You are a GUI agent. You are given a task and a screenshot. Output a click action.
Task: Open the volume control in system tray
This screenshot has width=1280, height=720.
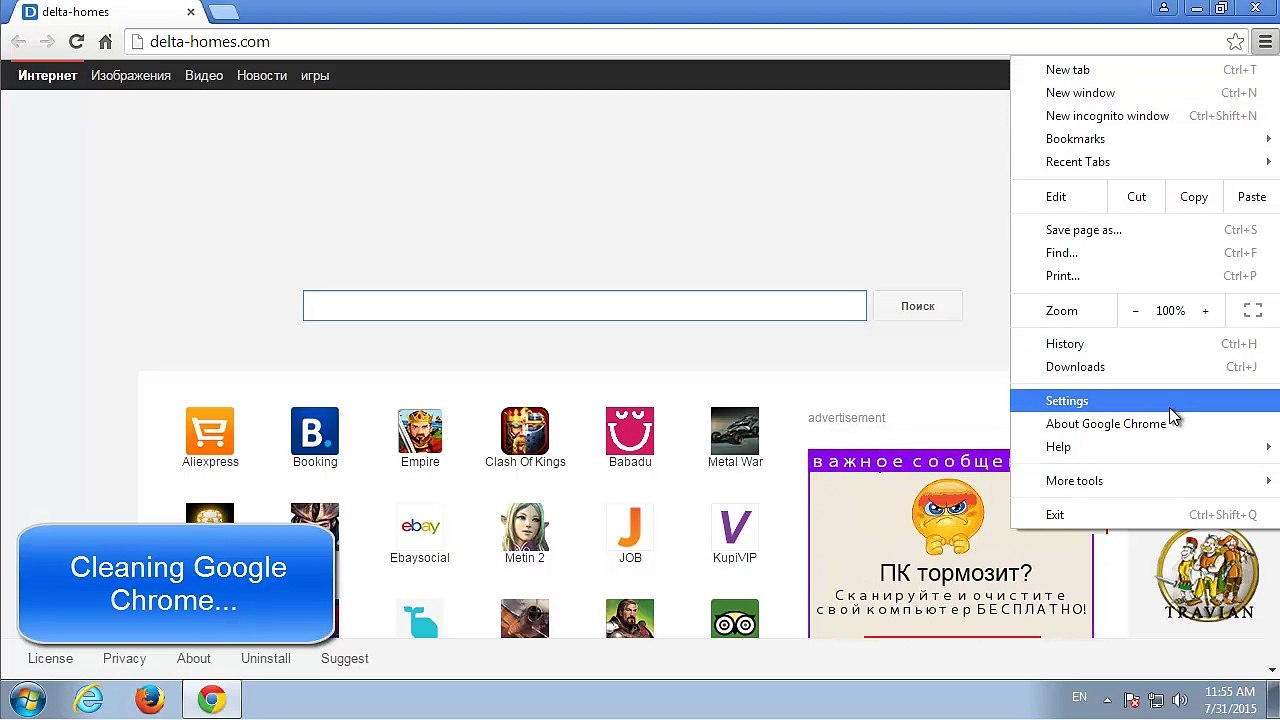(1180, 700)
